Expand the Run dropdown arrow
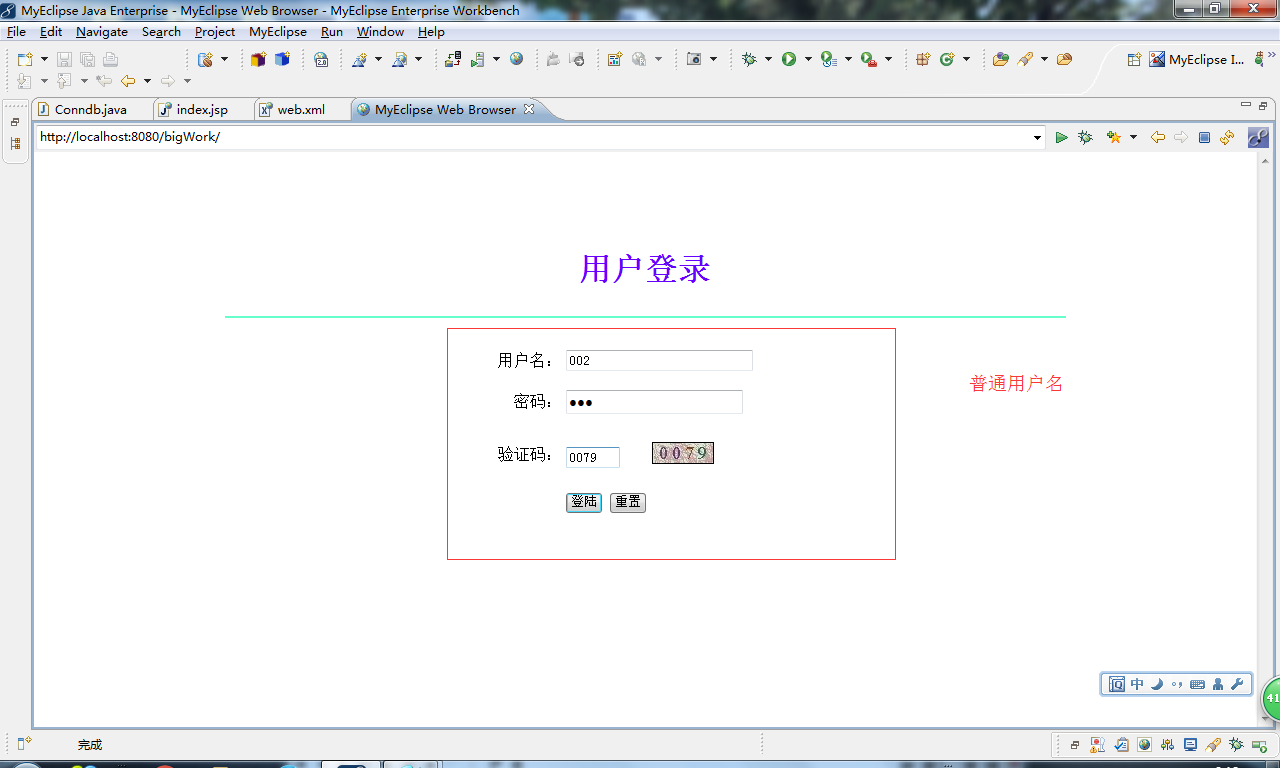 tap(808, 60)
